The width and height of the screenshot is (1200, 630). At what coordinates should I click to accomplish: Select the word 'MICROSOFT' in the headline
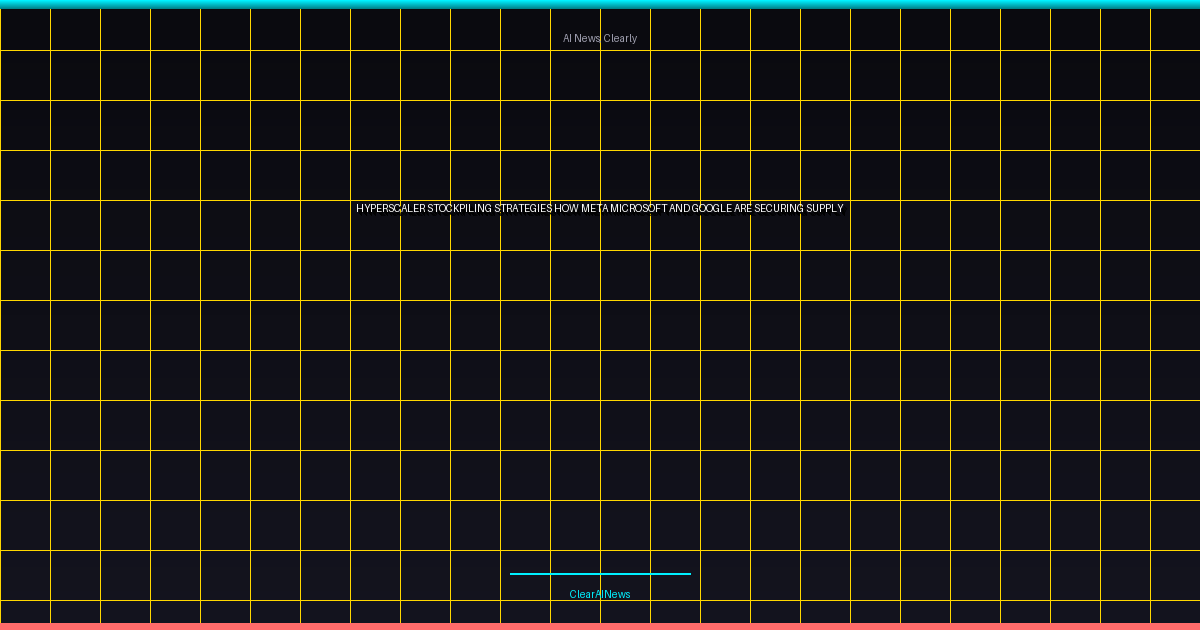click(638, 209)
